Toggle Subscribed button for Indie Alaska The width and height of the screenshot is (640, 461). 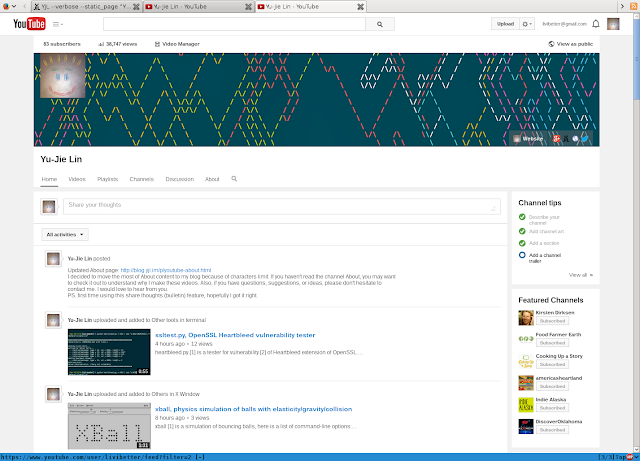click(552, 408)
